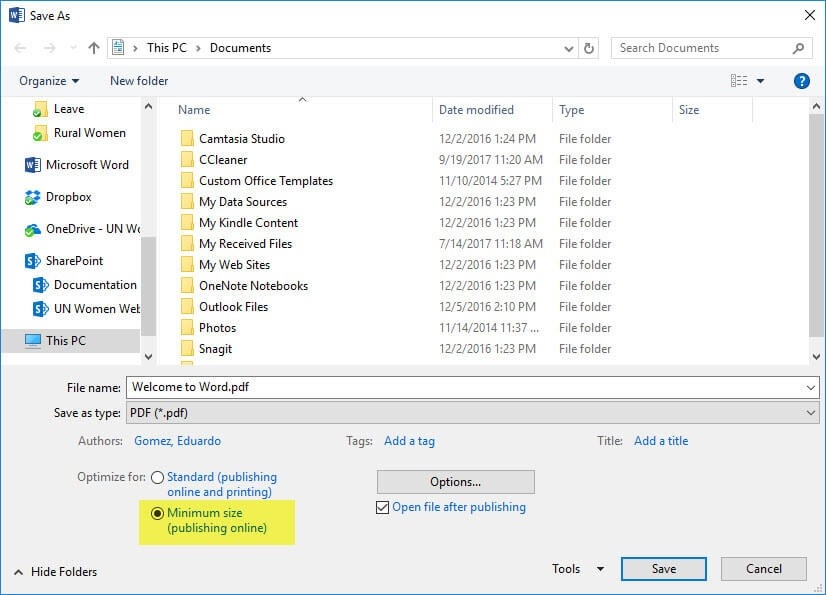
Task: Select Microsoft Word in navigation pane
Action: (x=77, y=165)
